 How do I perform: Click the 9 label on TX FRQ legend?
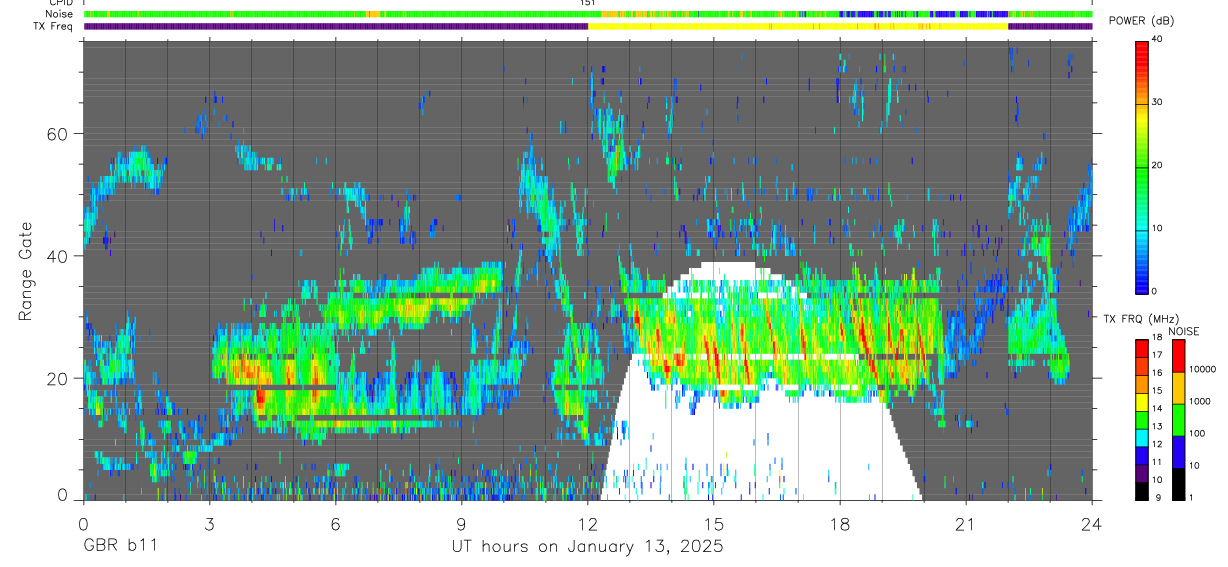coord(1156,497)
